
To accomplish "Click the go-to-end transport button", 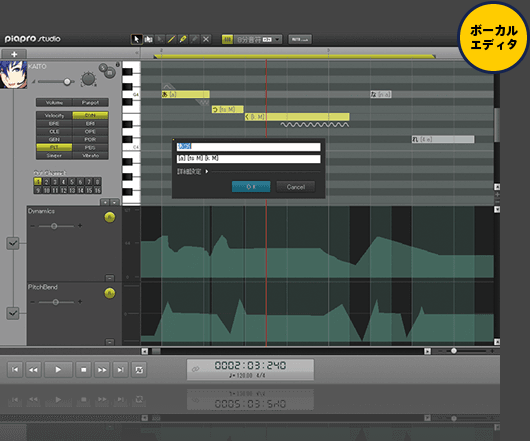I will [x=120, y=370].
